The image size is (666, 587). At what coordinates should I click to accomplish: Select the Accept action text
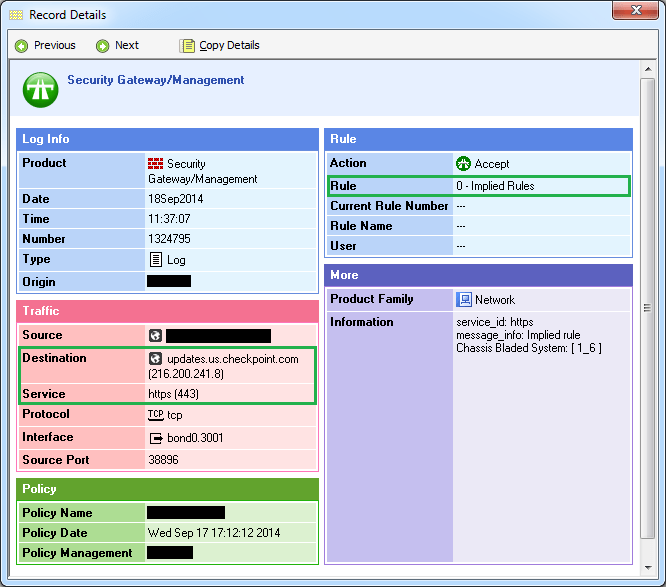[491, 164]
